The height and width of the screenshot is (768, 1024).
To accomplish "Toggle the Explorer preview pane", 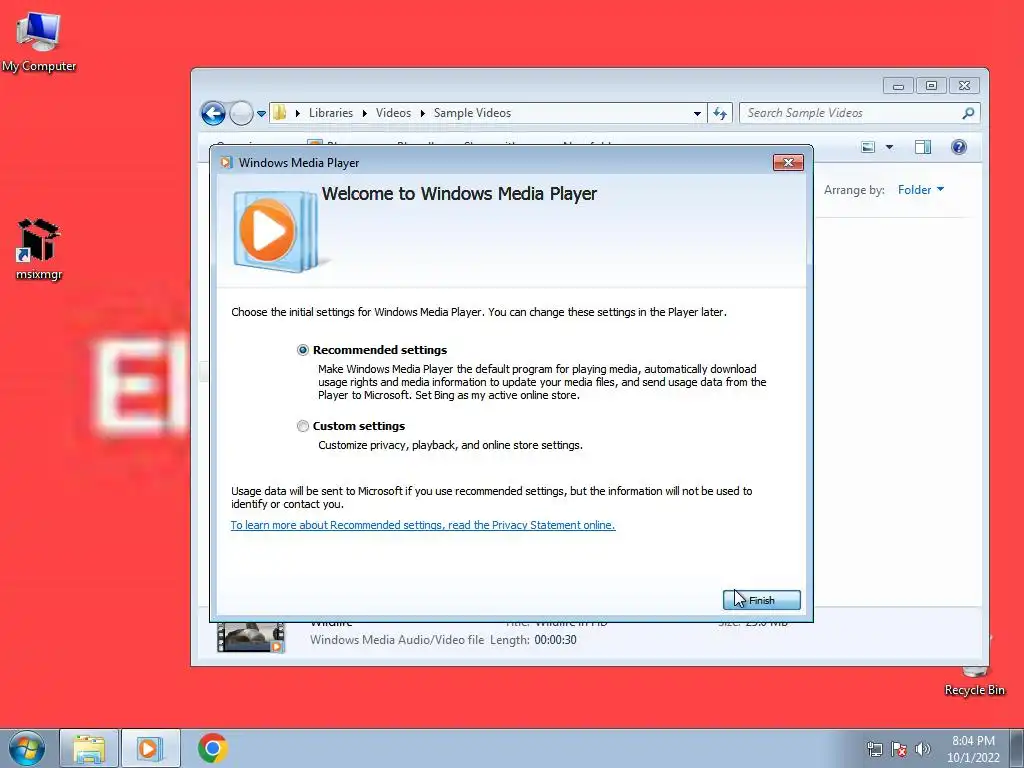I will (923, 147).
